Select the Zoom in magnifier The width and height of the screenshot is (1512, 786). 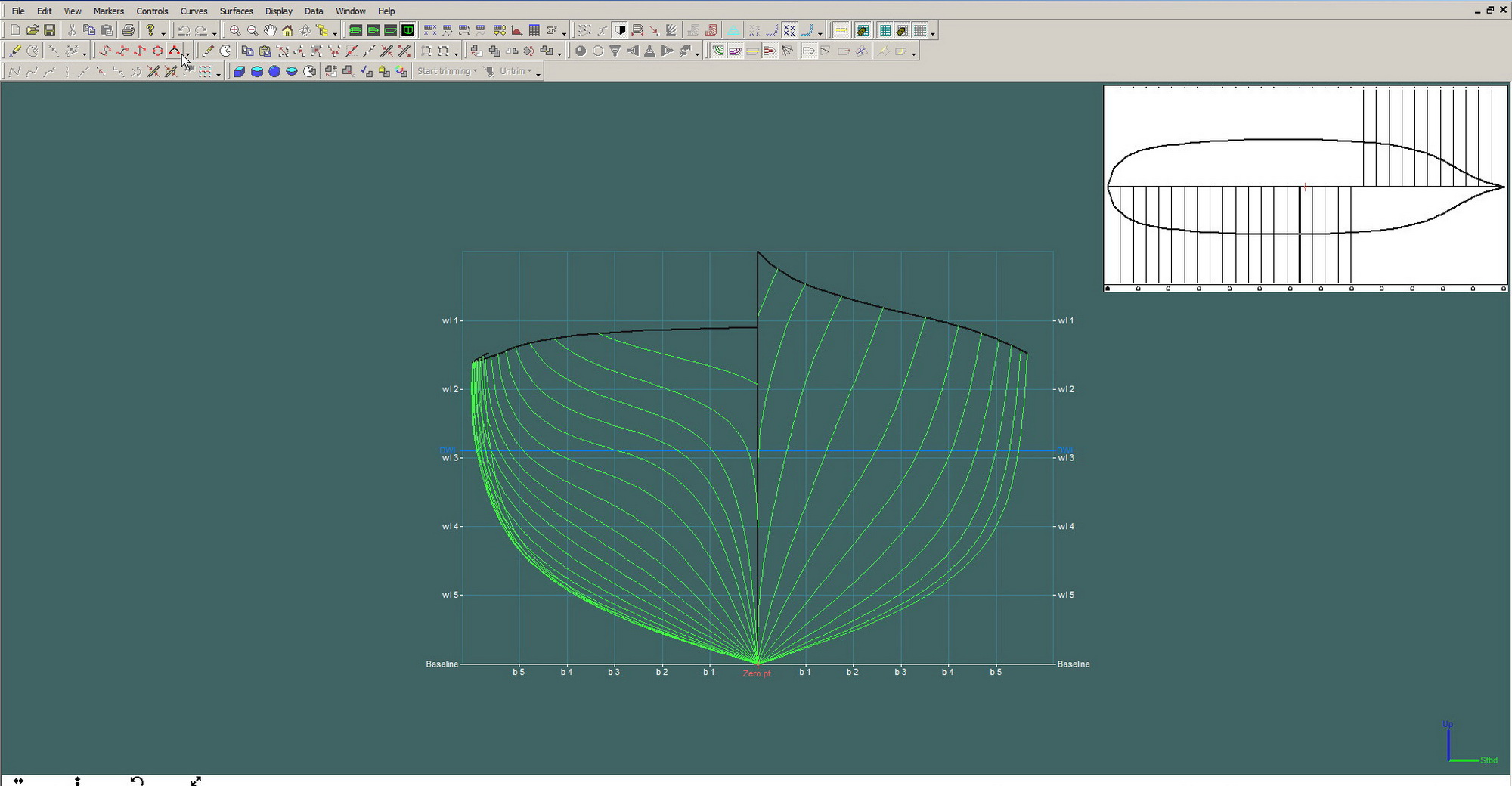click(x=235, y=30)
